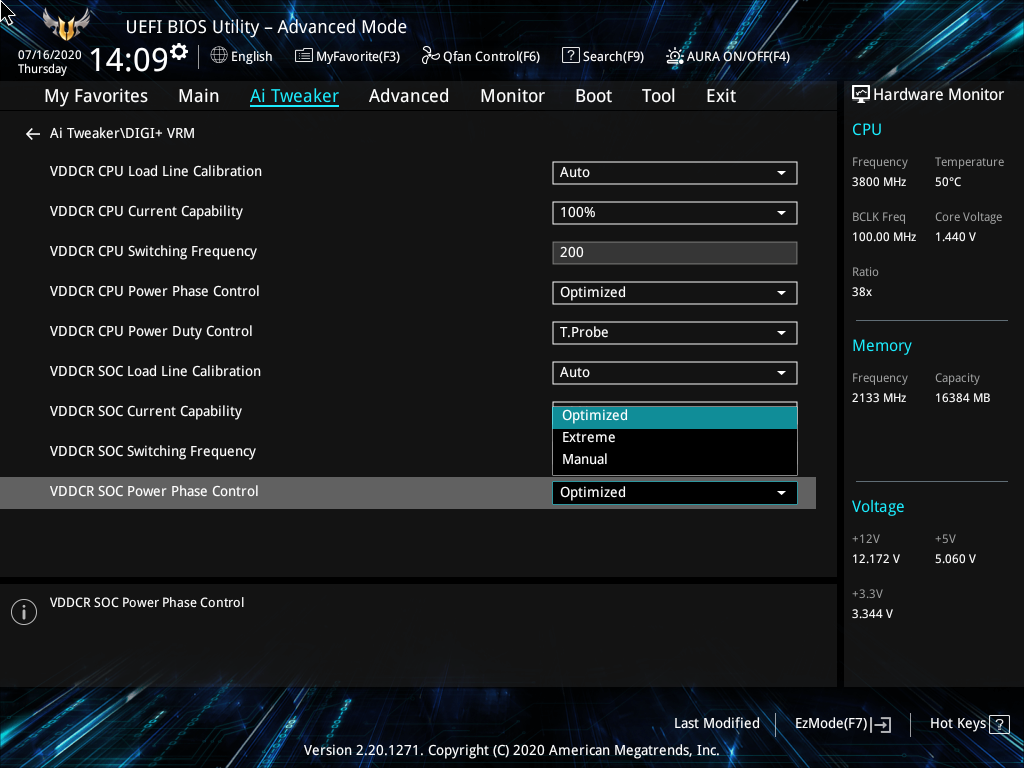The height and width of the screenshot is (768, 1024).
Task: Select the VDDCR SOC Current Capability label
Action: pyautogui.click(x=146, y=411)
